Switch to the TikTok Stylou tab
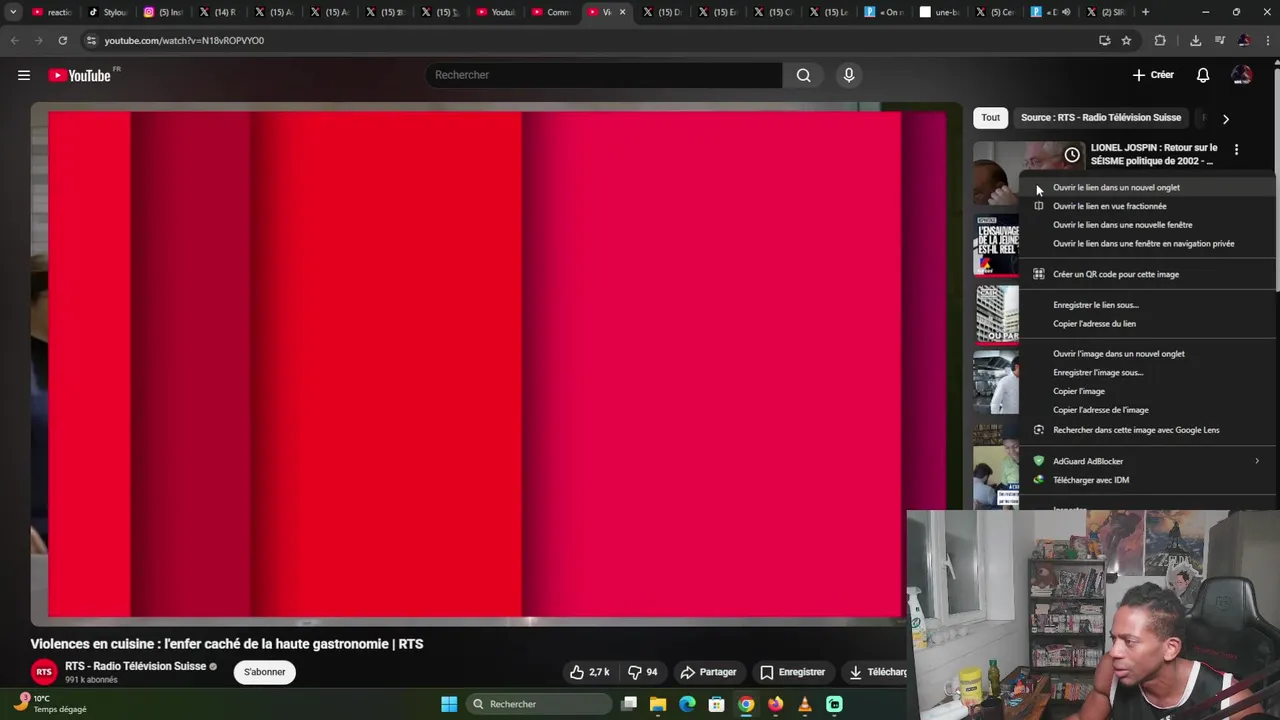1280x720 pixels. (x=107, y=12)
